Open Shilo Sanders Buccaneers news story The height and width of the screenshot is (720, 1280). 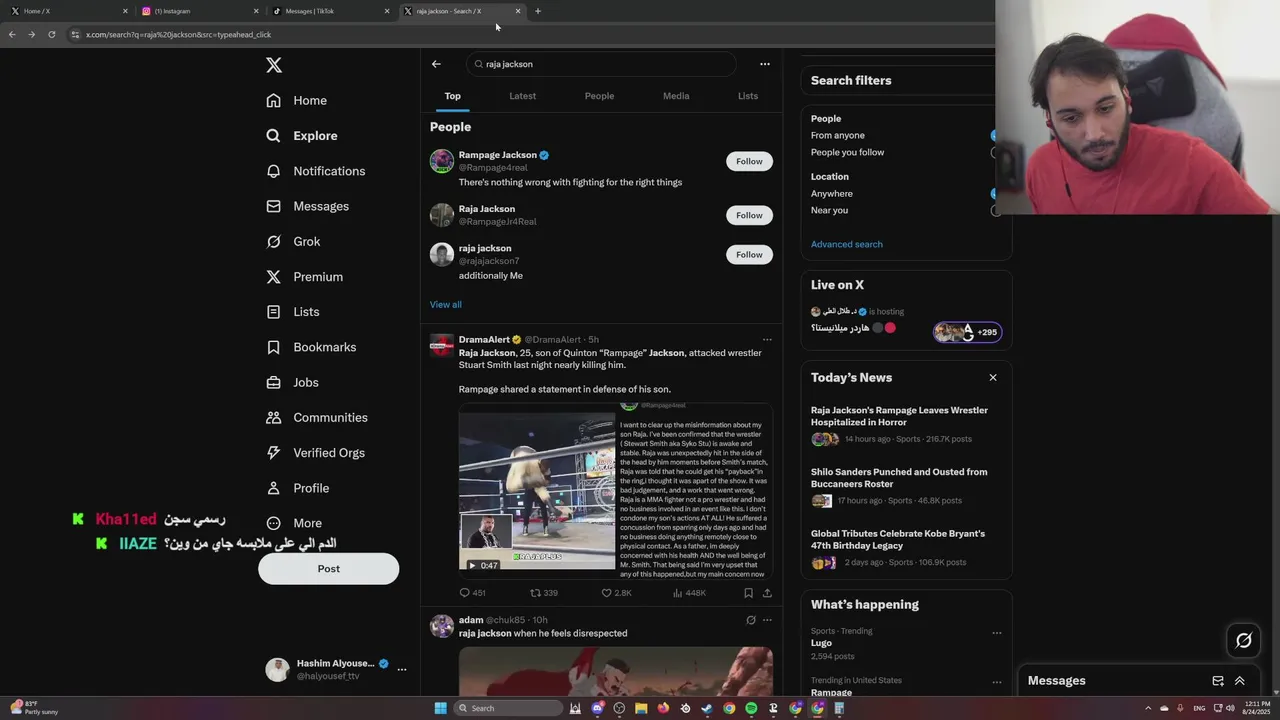coord(906,485)
